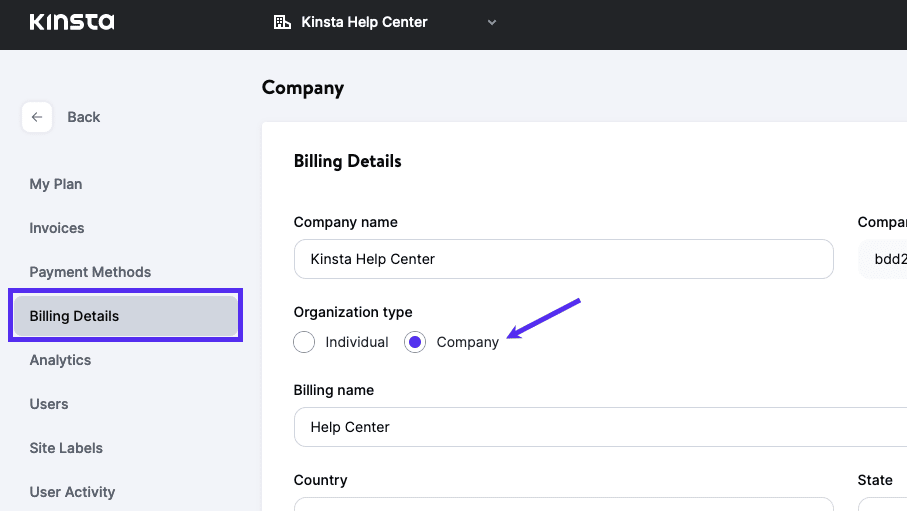Click the company building icon in header
907x511 pixels.
click(282, 22)
